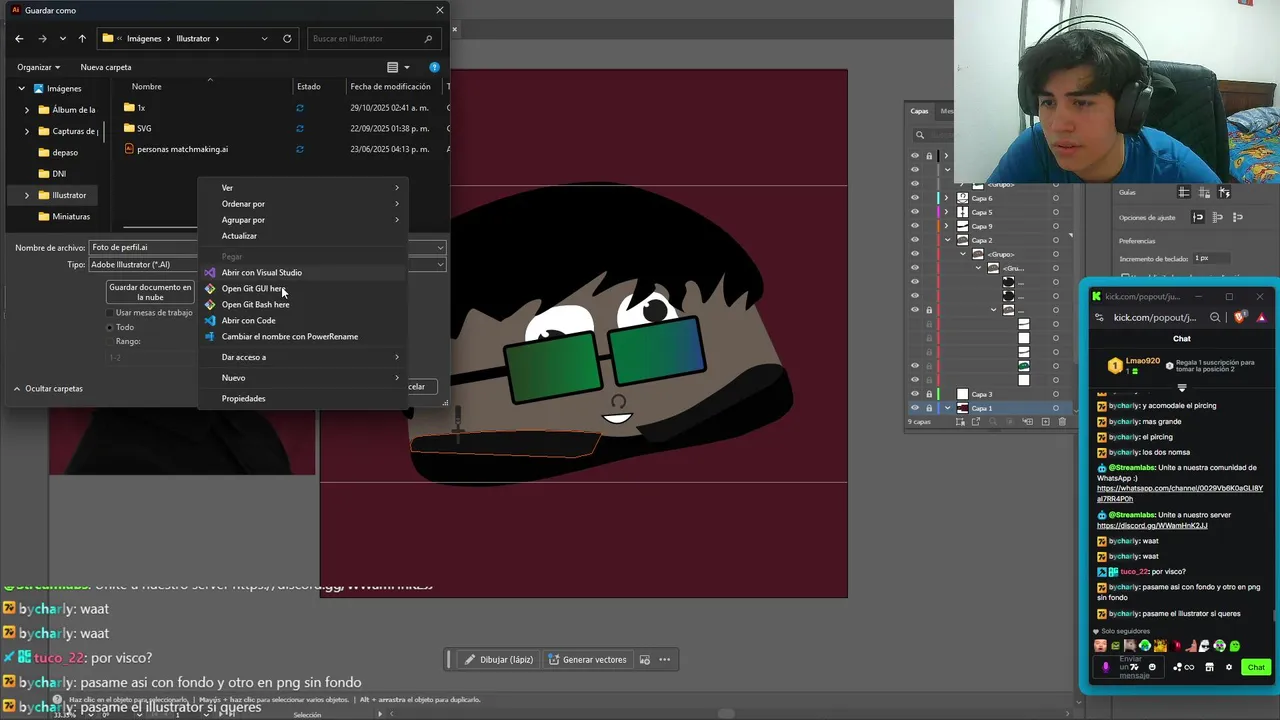This screenshot has width=1280, height=720.
Task: Open the discord.gg invite link in chat
Action: point(1152,525)
